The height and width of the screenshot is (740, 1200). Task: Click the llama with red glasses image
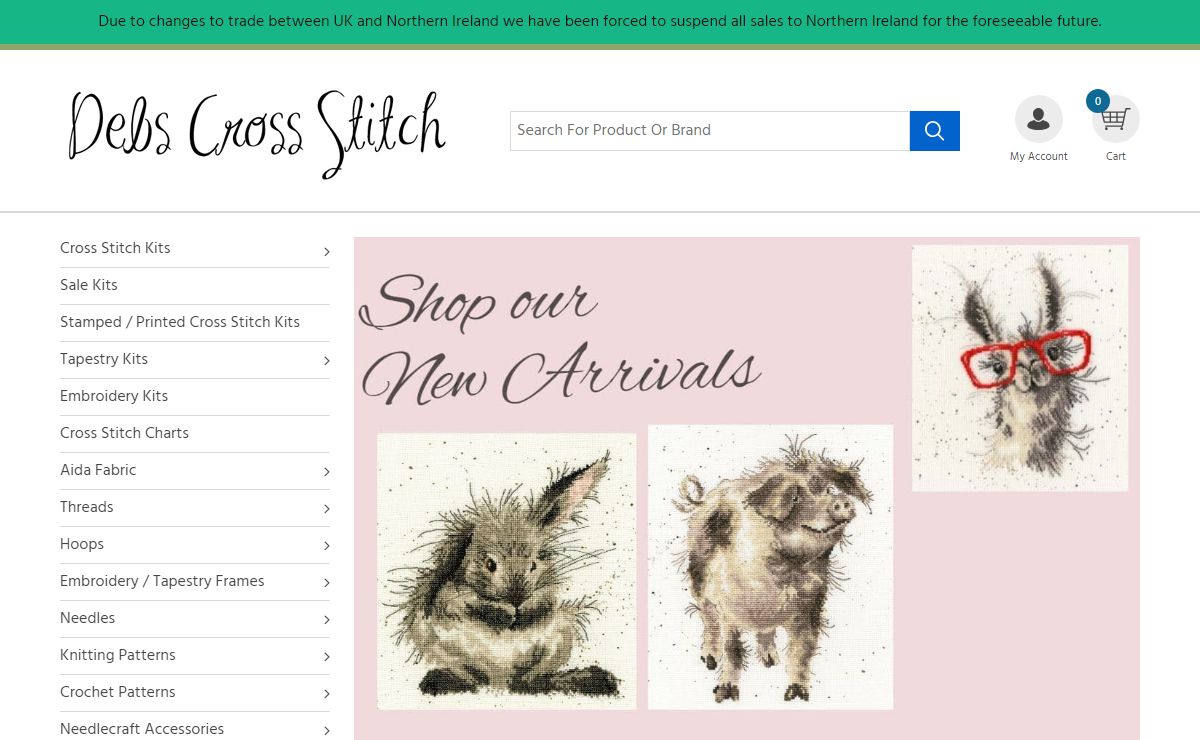coord(1019,368)
